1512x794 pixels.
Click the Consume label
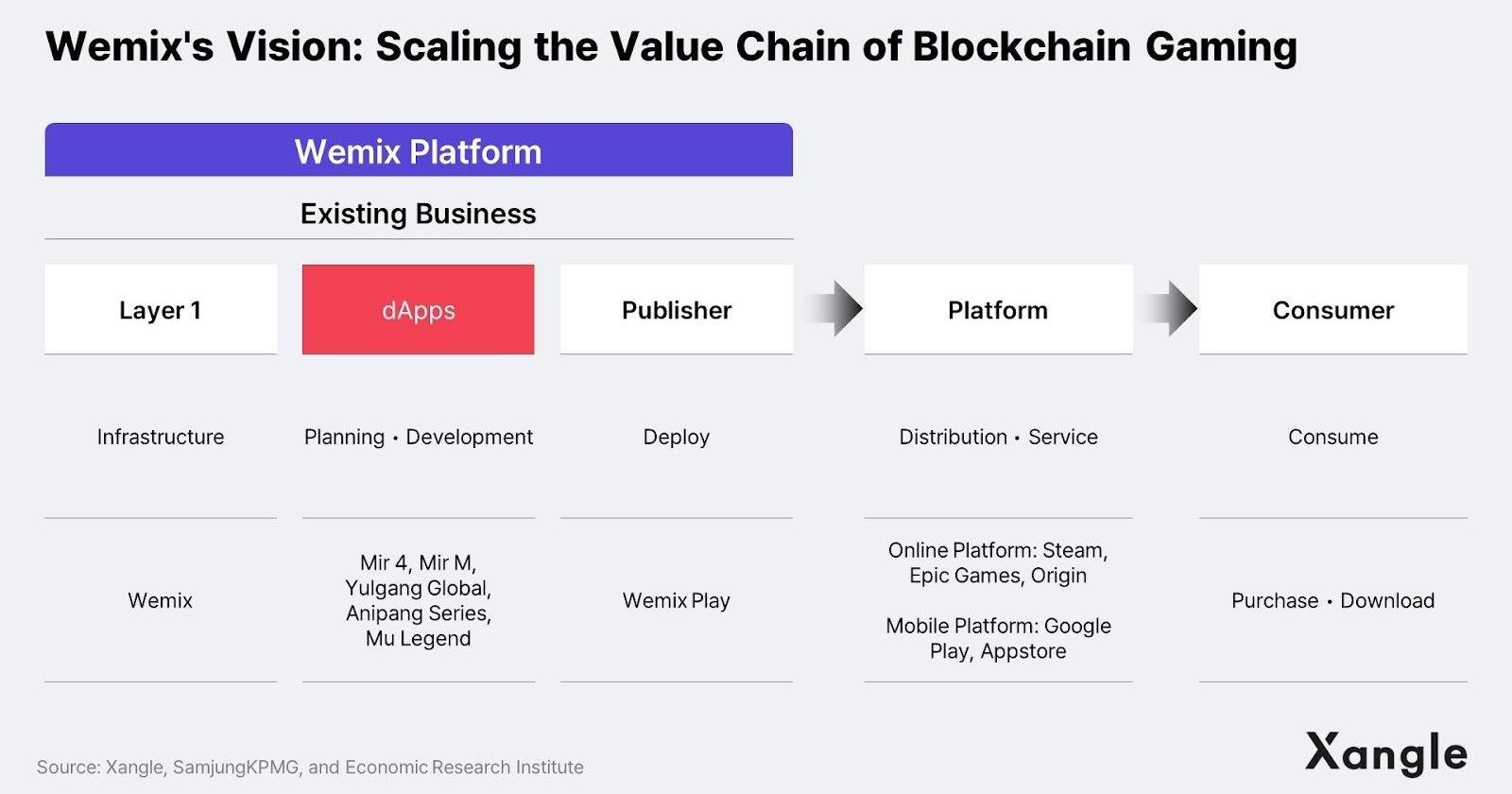(x=1332, y=437)
